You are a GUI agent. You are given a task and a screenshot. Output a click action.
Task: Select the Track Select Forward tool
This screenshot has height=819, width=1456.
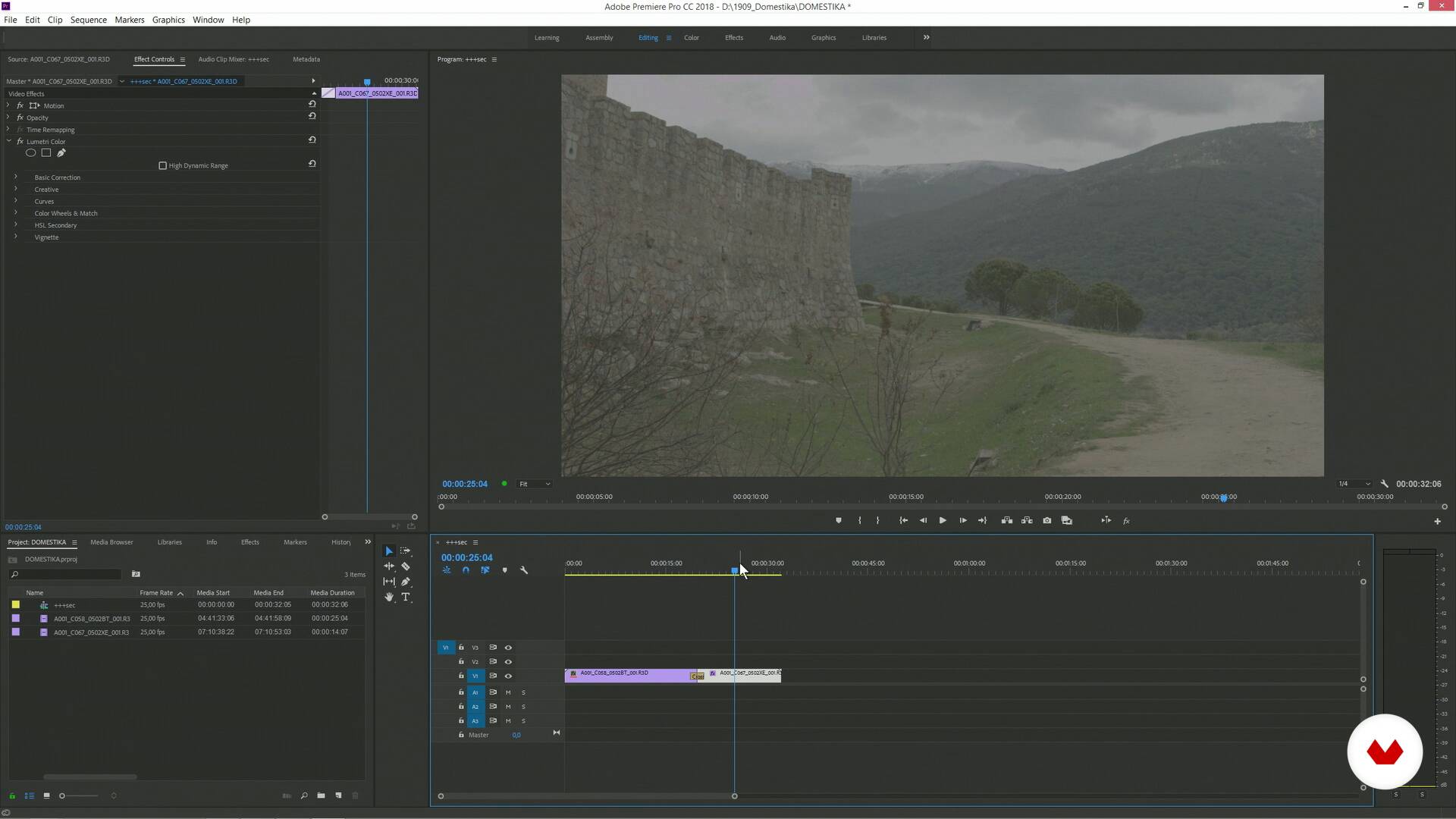[x=406, y=551]
